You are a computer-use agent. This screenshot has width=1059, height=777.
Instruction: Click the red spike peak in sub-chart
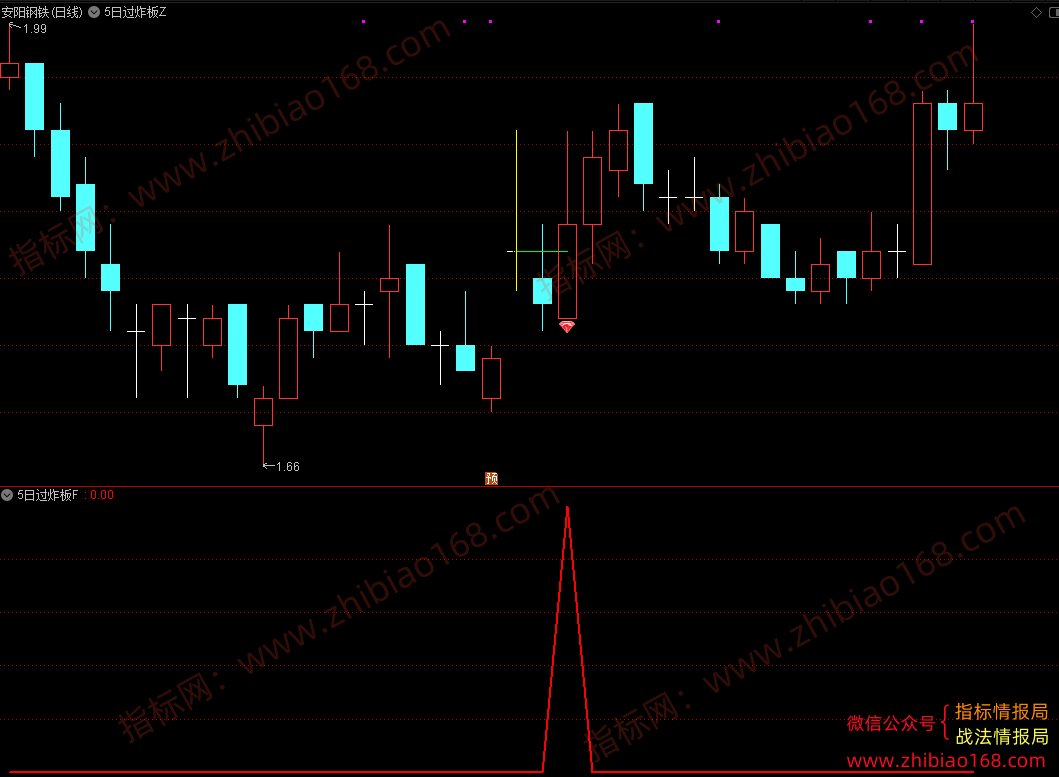[x=567, y=508]
